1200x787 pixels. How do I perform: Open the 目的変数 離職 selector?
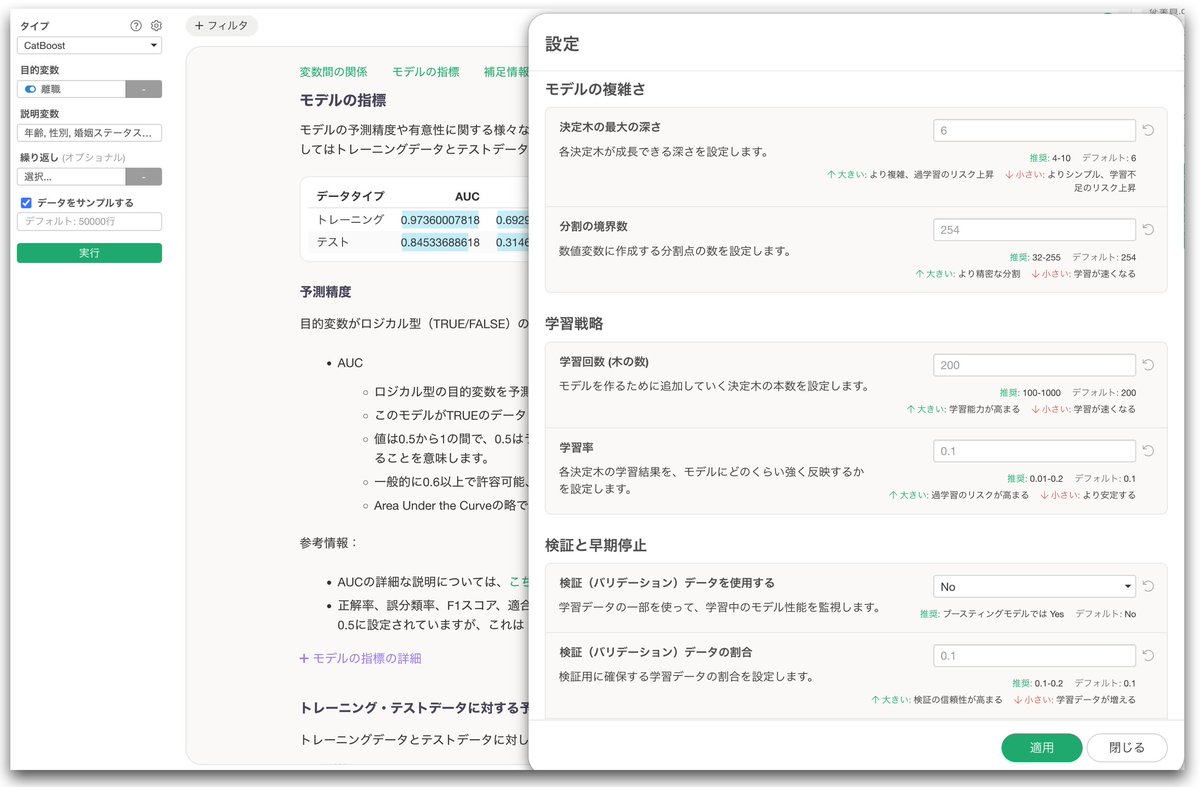pos(71,89)
